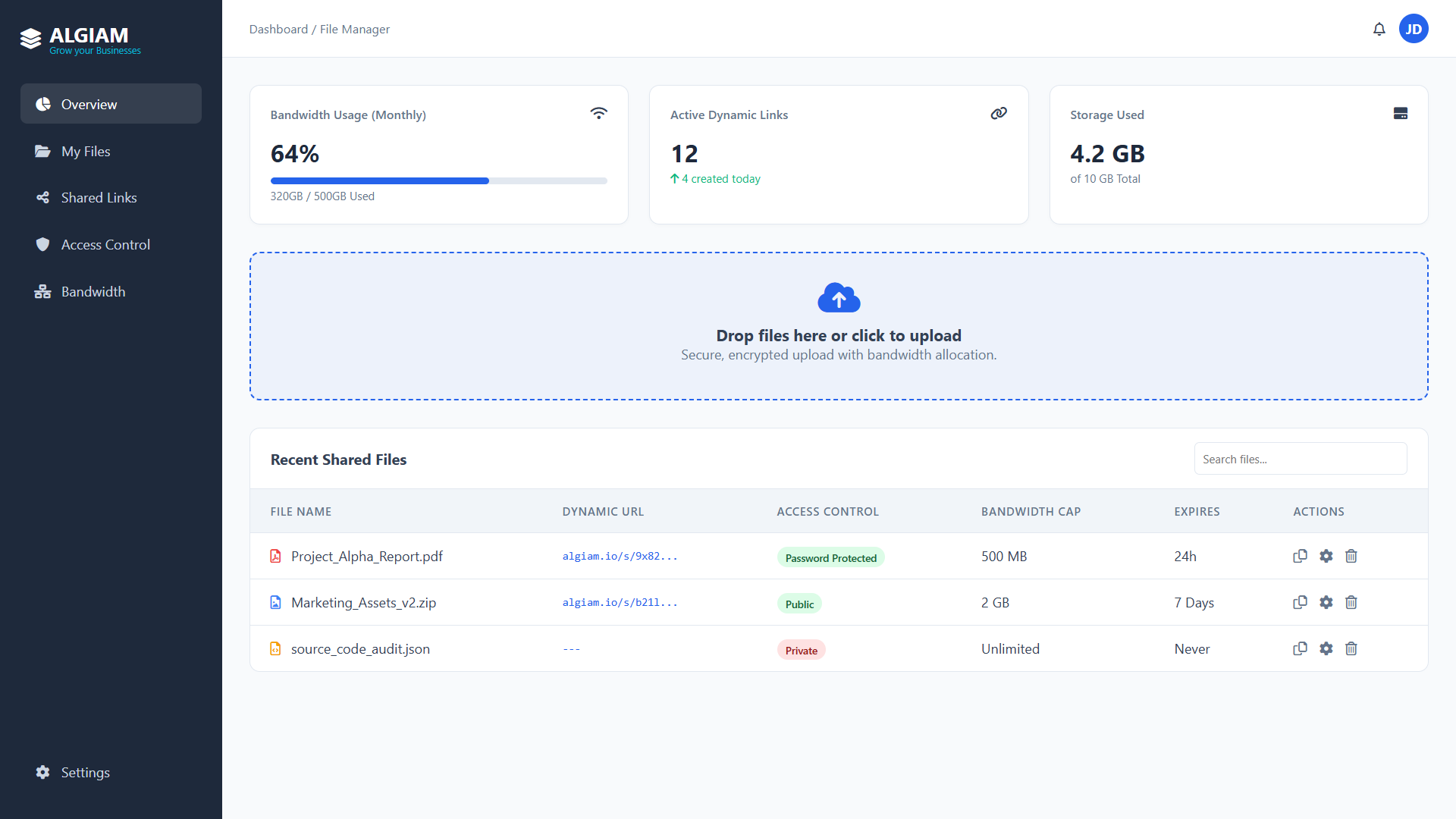Open settings for Marketing_Assets_v2.zip row
The height and width of the screenshot is (819, 1456).
[x=1326, y=602]
